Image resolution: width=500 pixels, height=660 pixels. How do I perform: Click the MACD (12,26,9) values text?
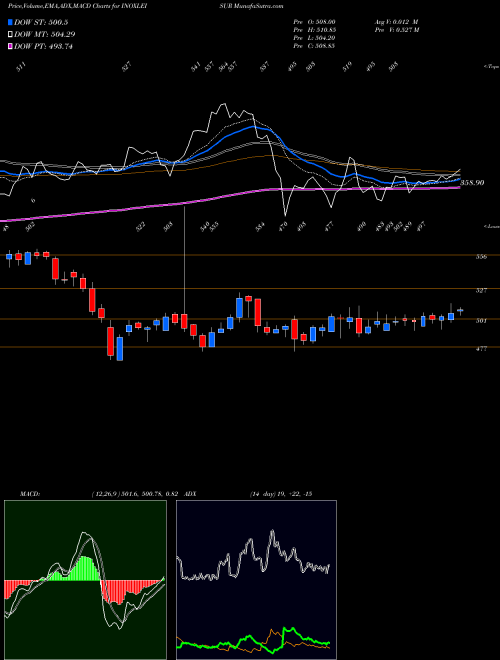pos(136,494)
